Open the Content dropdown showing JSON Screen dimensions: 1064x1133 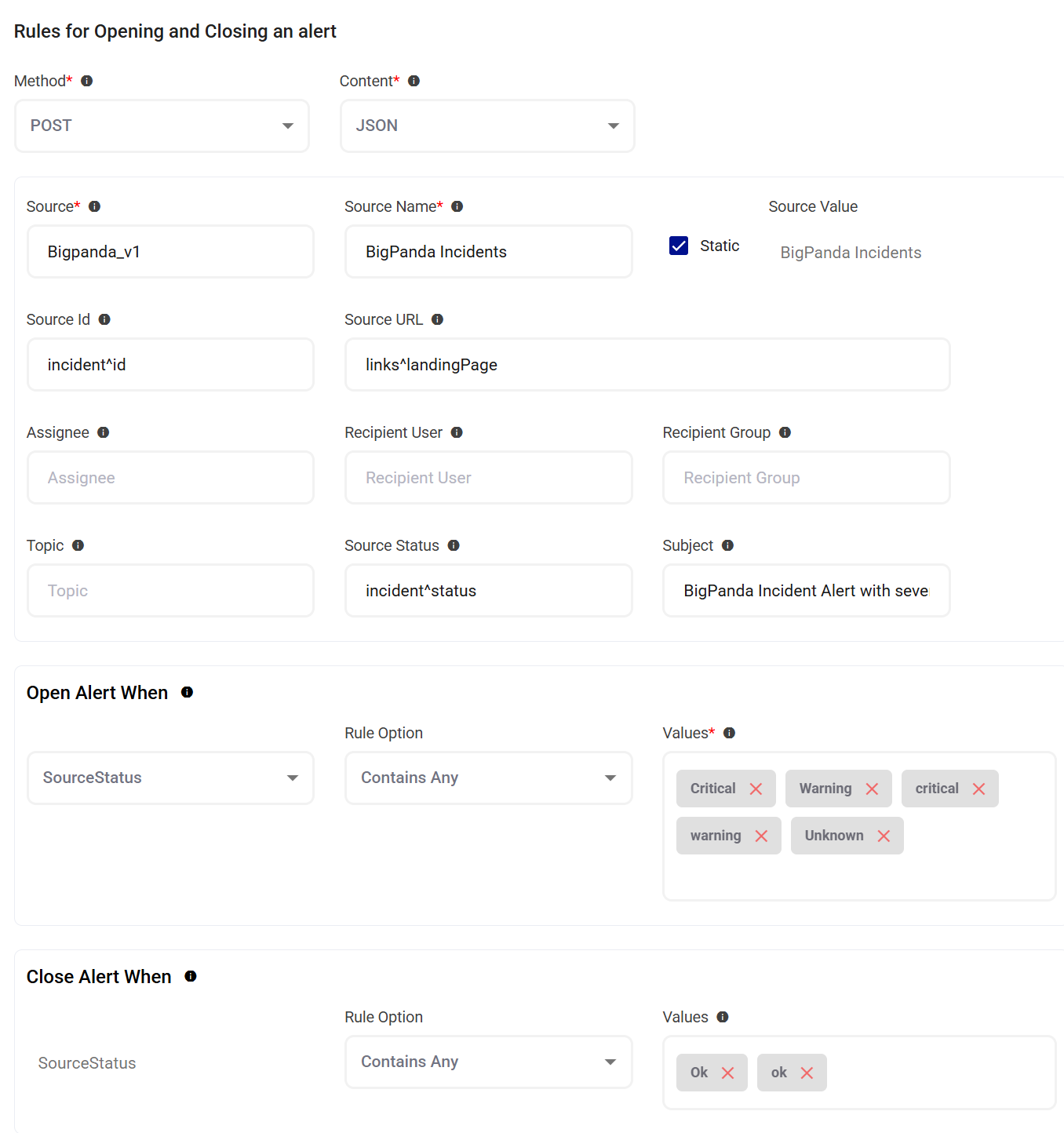(x=487, y=126)
